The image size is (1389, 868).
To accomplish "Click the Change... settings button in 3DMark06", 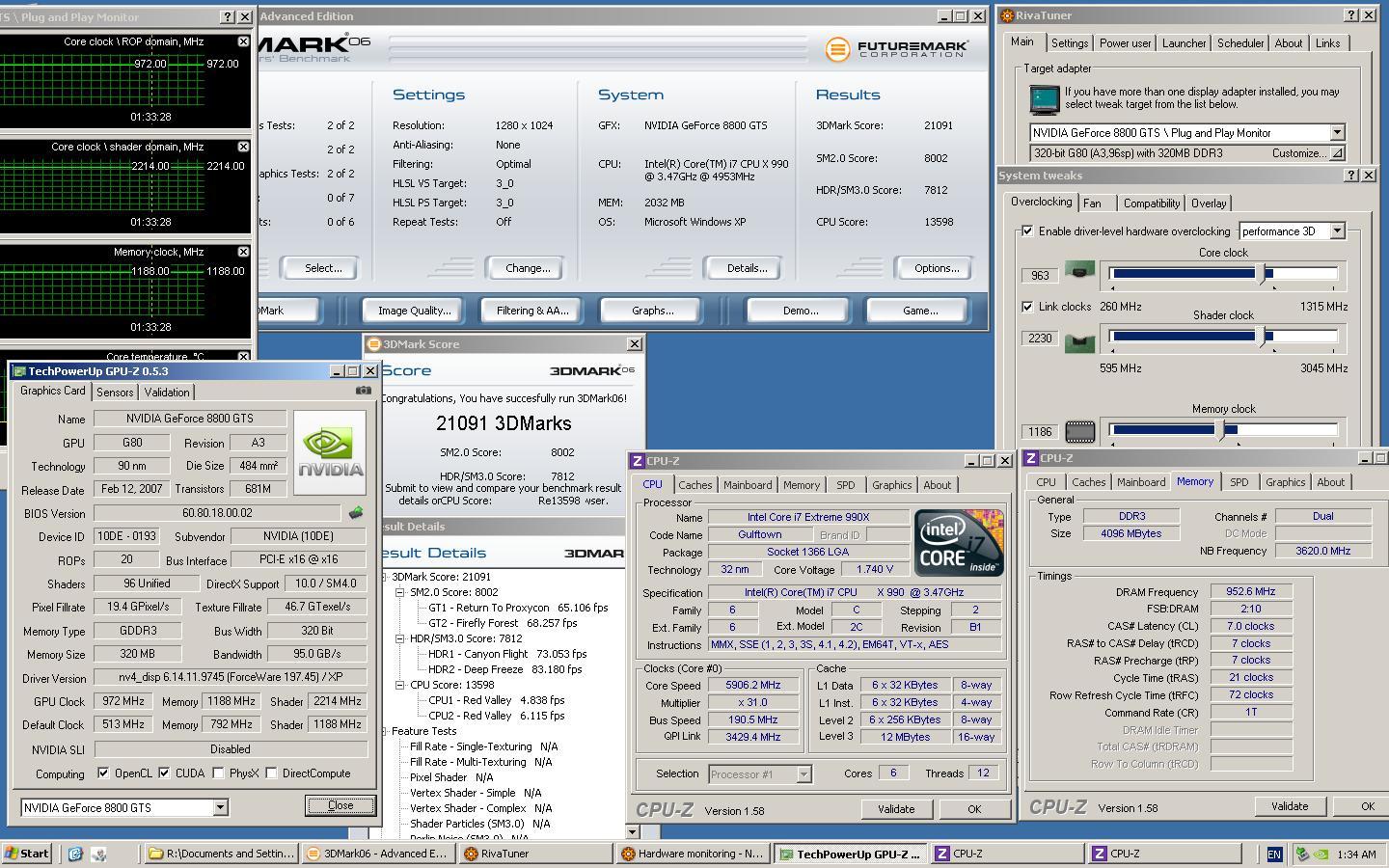I will (x=528, y=268).
